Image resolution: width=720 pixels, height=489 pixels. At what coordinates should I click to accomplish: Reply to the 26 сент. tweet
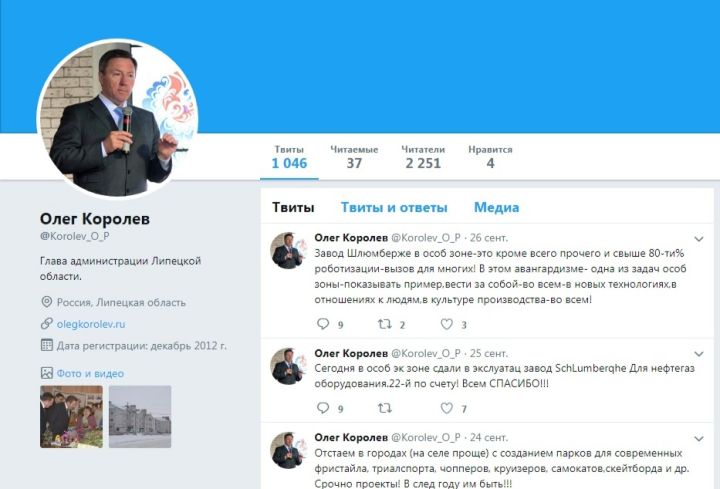[323, 324]
